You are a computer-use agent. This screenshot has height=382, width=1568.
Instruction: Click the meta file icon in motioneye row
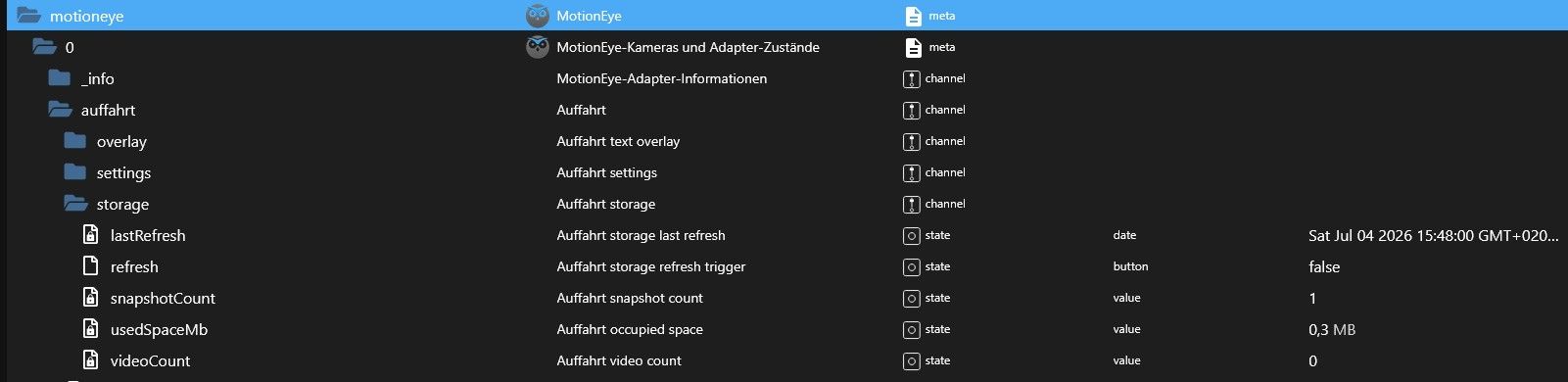pyautogui.click(x=913, y=16)
